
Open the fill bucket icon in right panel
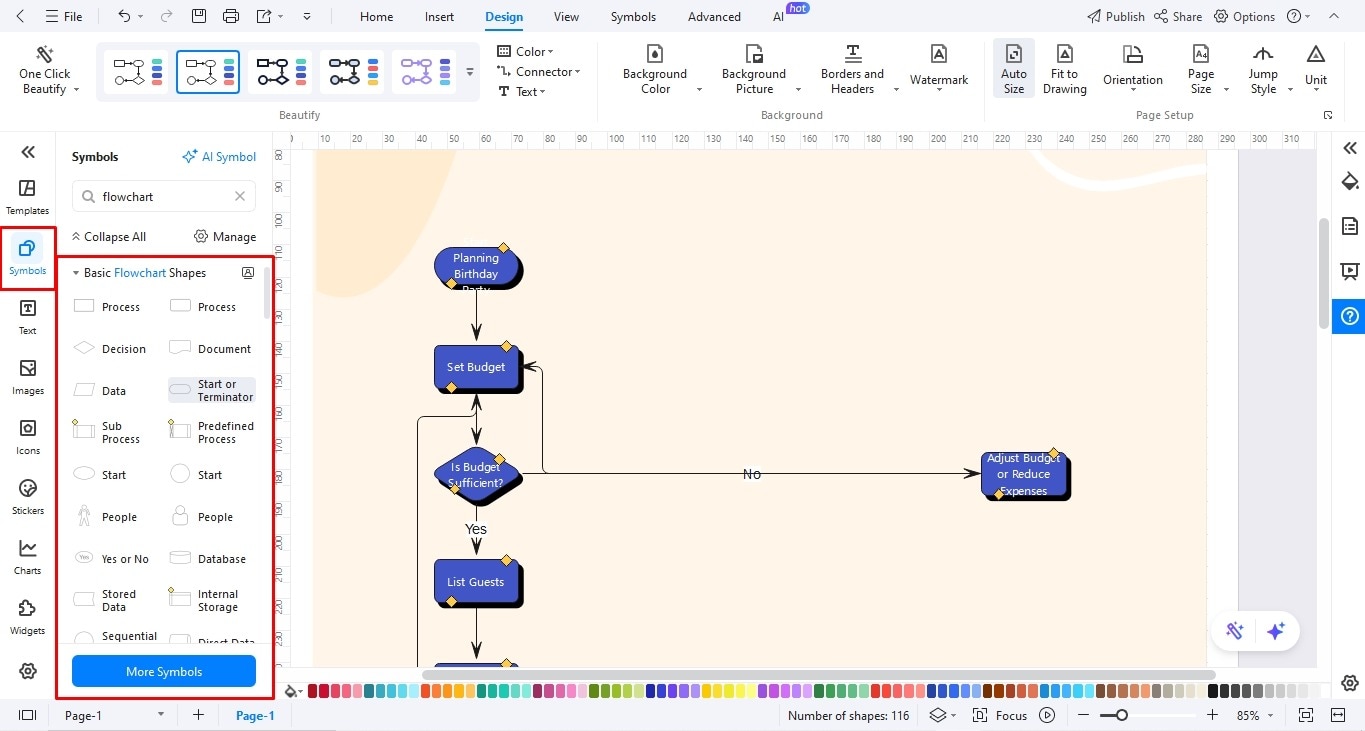(1350, 182)
